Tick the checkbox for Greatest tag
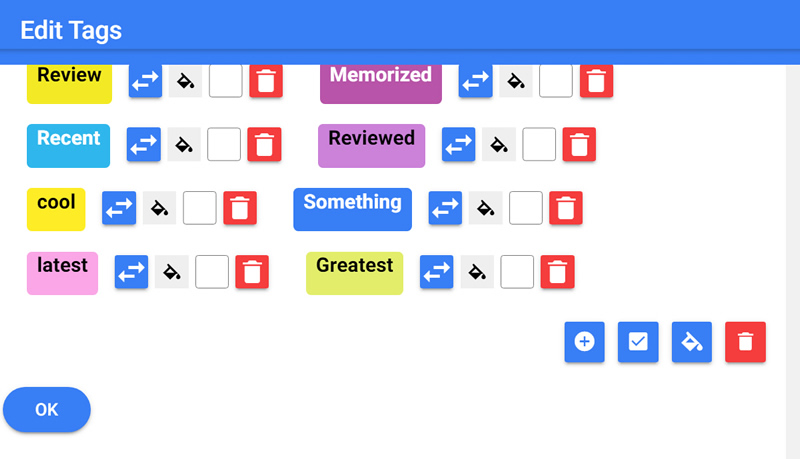 [517, 271]
